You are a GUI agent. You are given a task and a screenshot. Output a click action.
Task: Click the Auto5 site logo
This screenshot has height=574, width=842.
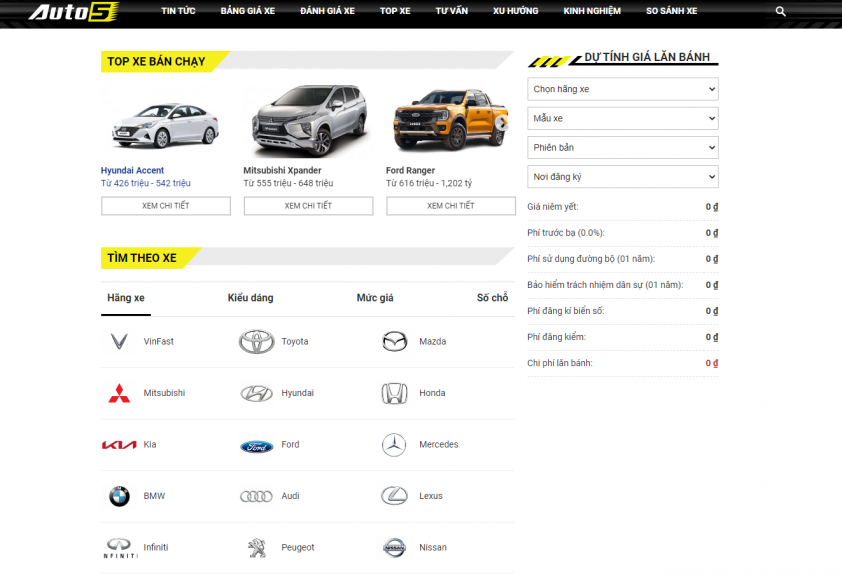(x=74, y=12)
